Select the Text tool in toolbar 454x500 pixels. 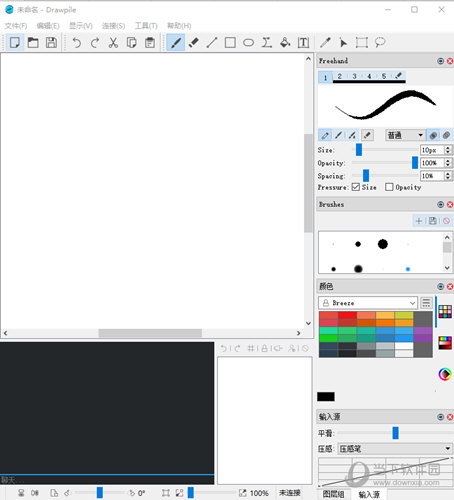coord(303,43)
